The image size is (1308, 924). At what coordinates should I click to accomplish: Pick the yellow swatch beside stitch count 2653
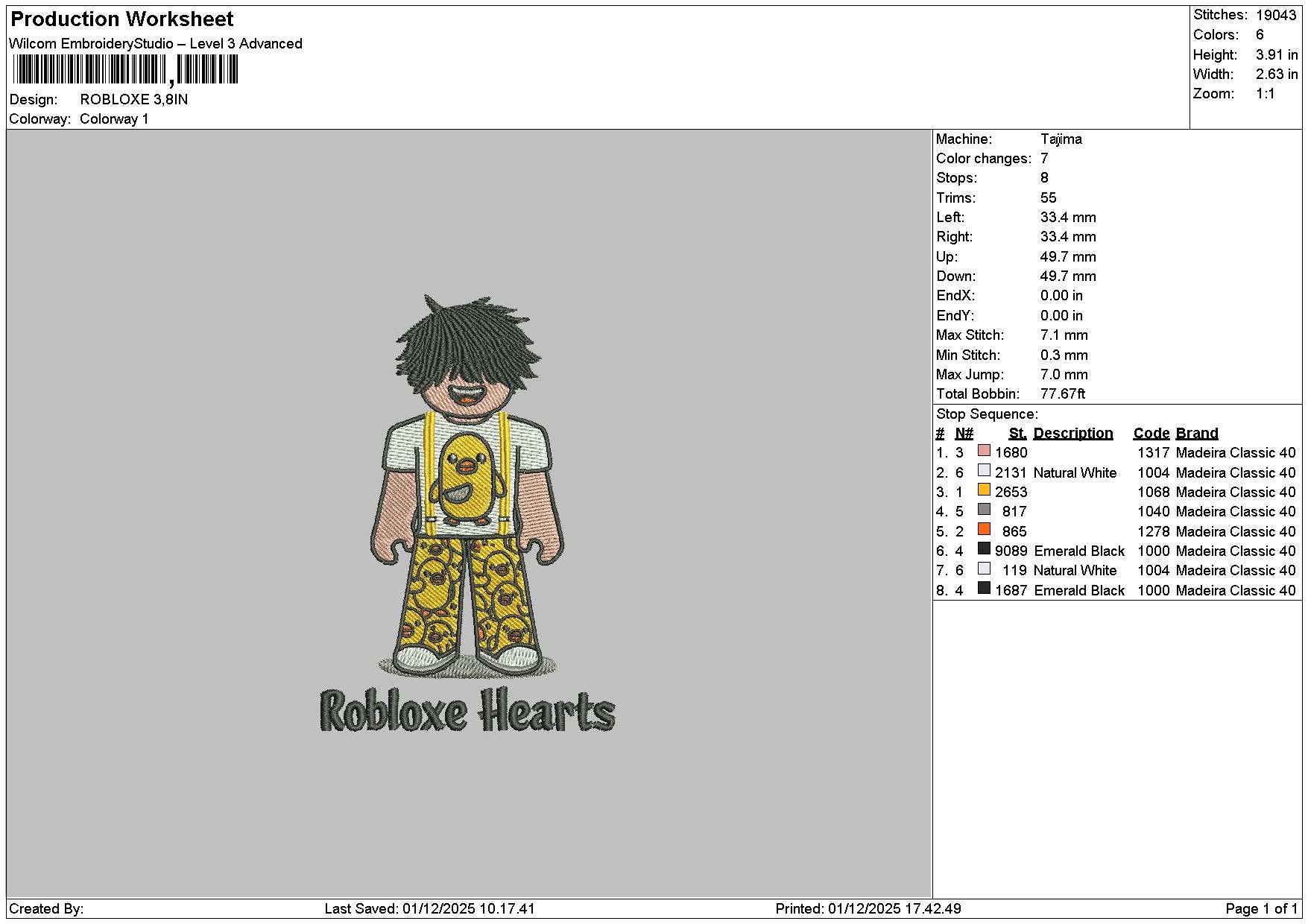click(984, 490)
